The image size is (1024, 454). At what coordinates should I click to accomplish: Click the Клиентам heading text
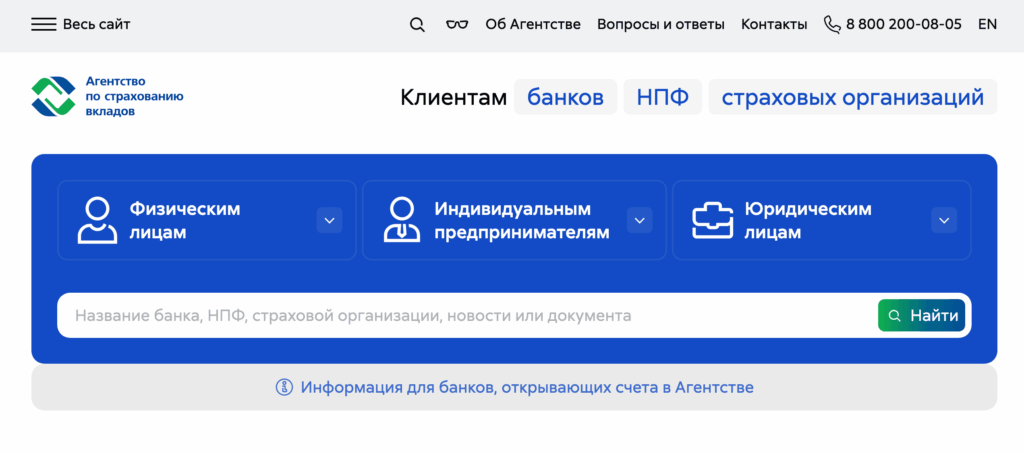453,97
